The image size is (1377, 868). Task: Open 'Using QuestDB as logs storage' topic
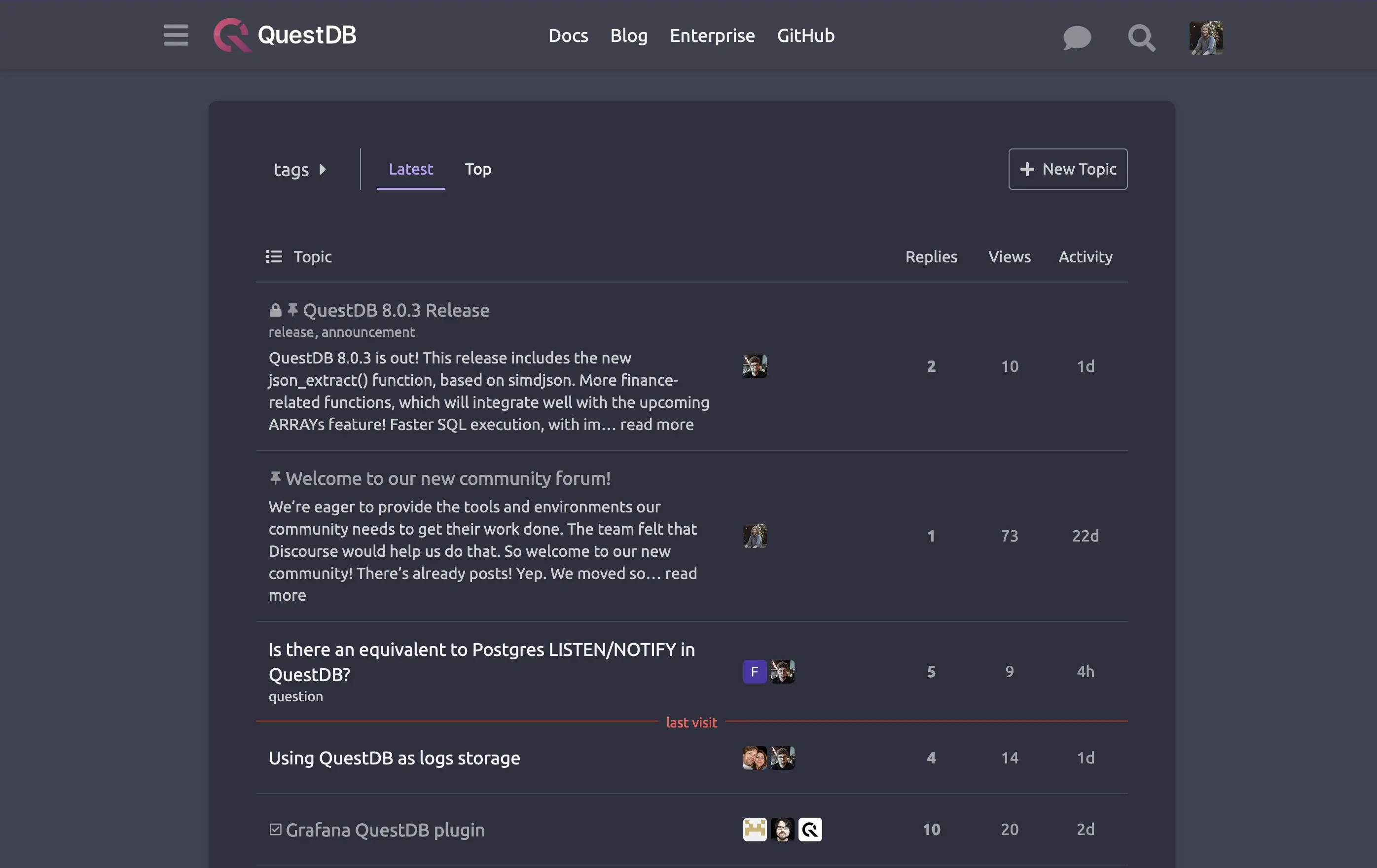(394, 758)
